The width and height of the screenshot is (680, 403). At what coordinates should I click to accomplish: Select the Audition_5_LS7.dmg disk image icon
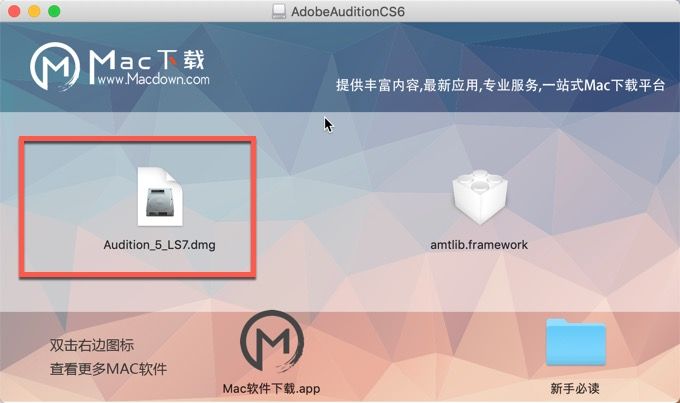tap(160, 197)
